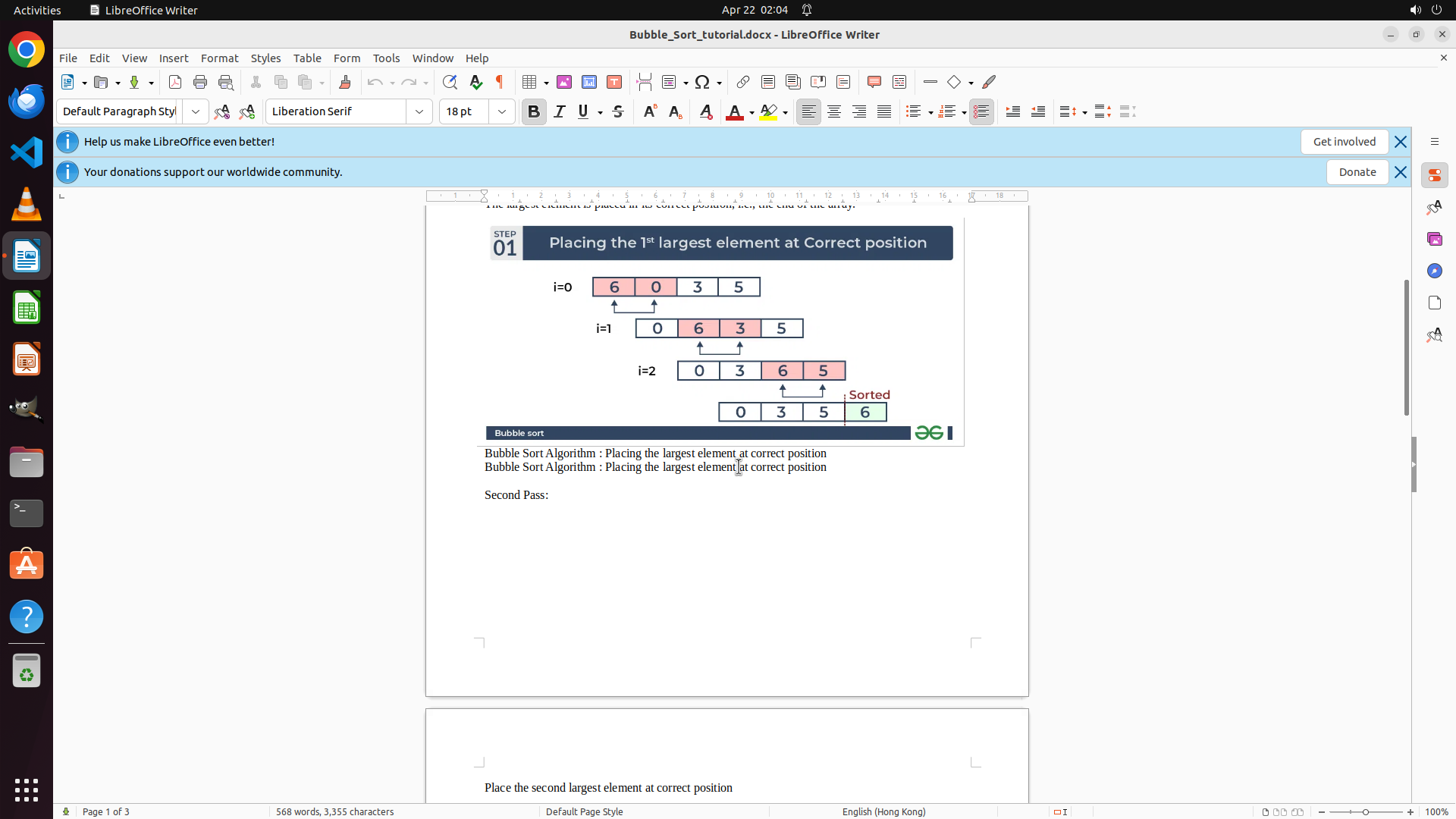Open the Table menu
Viewport: 1456px width, 819px height.
(307, 58)
